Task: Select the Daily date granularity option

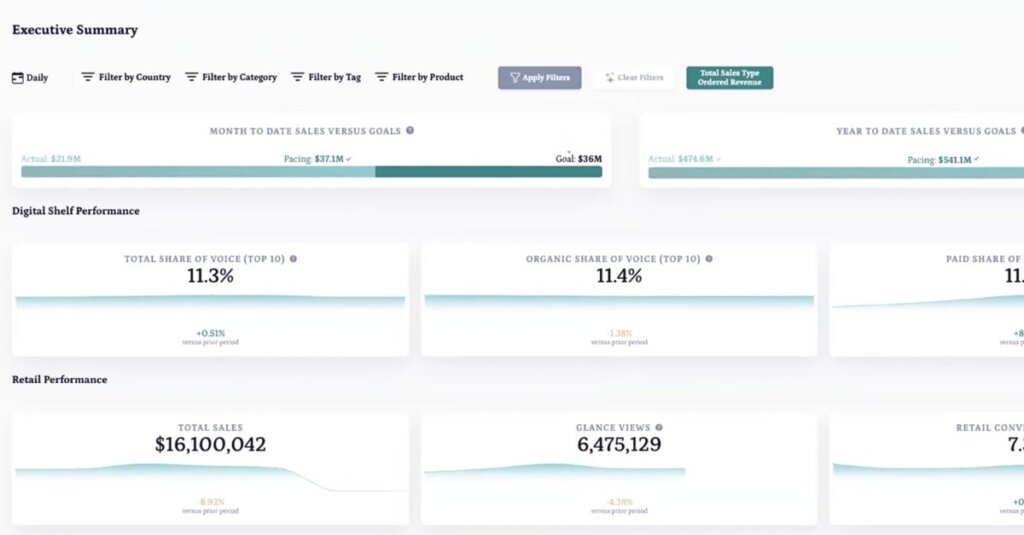Action: pos(36,78)
